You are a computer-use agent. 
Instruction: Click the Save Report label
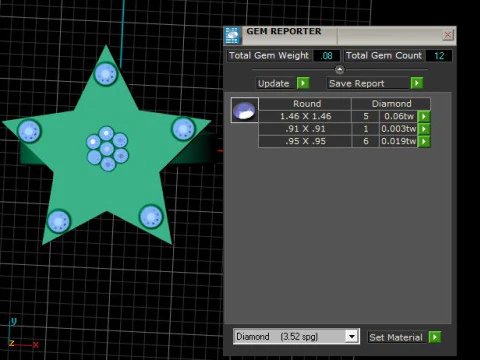coord(368,83)
